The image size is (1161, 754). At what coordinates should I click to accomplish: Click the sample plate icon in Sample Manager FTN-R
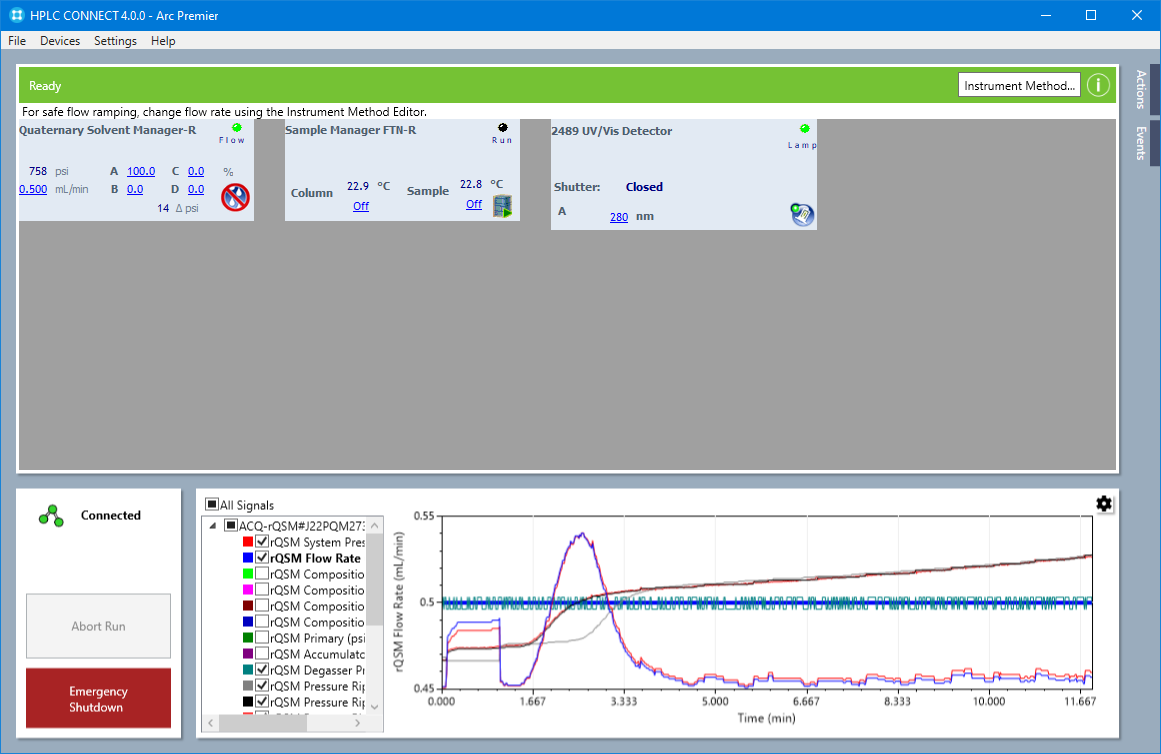[x=503, y=206]
